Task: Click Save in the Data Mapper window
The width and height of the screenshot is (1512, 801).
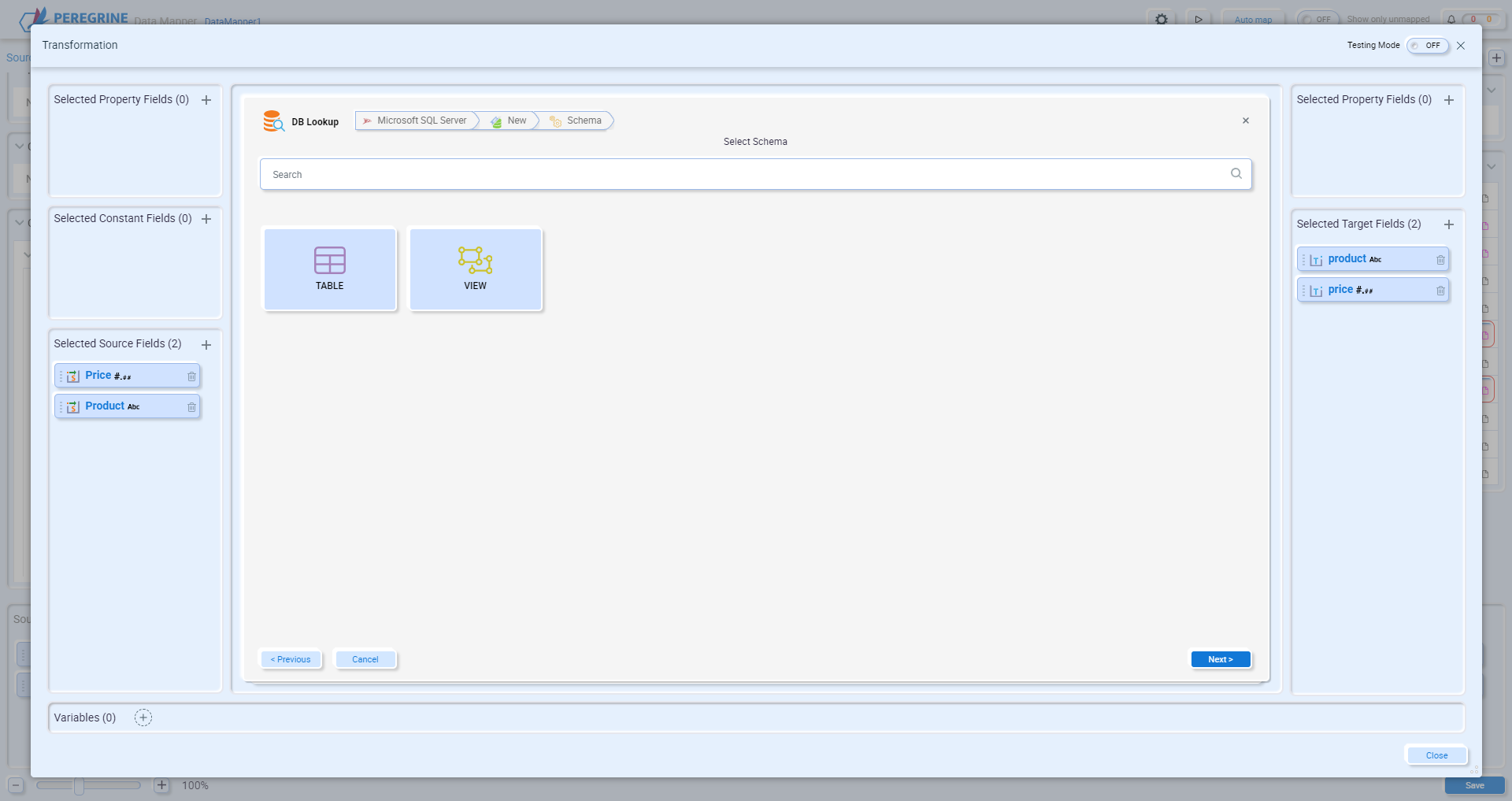Action: [x=1474, y=785]
